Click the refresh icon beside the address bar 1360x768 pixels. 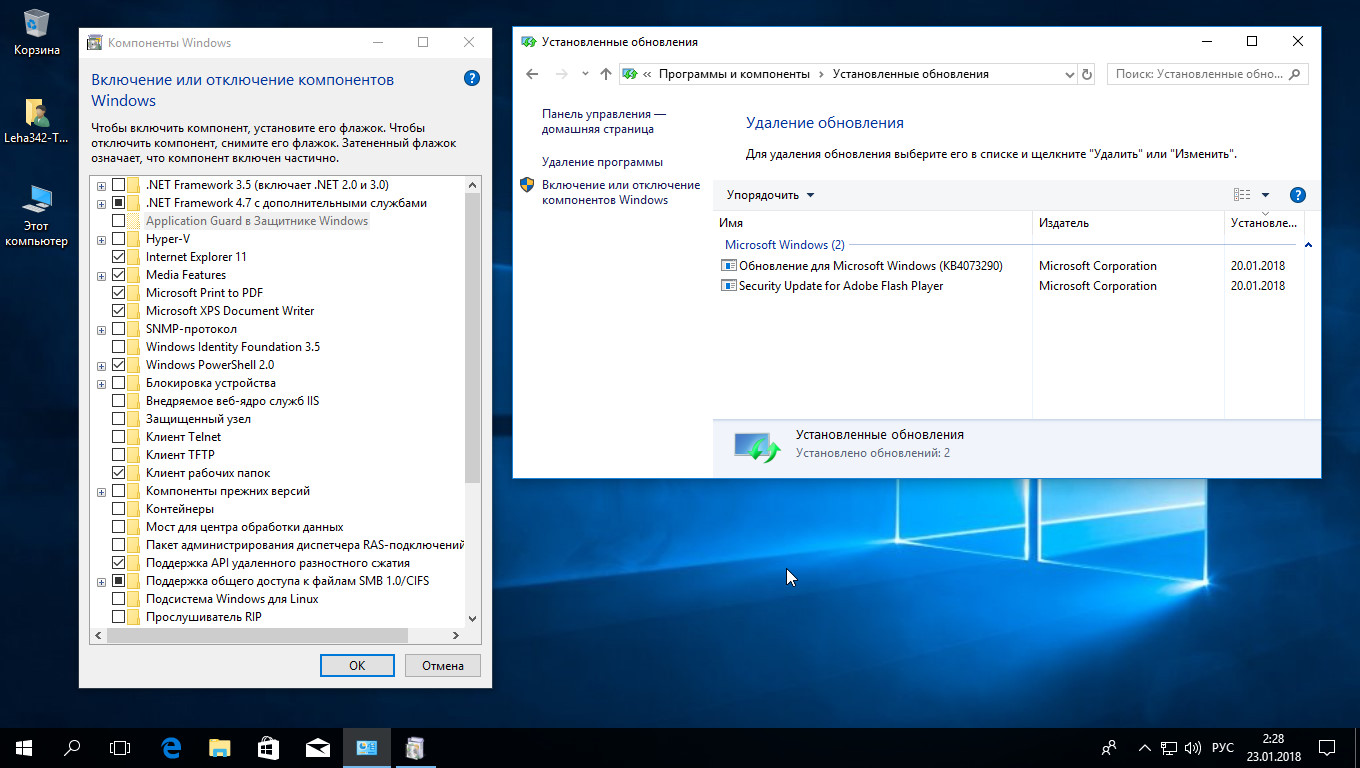pyautogui.click(x=1088, y=74)
